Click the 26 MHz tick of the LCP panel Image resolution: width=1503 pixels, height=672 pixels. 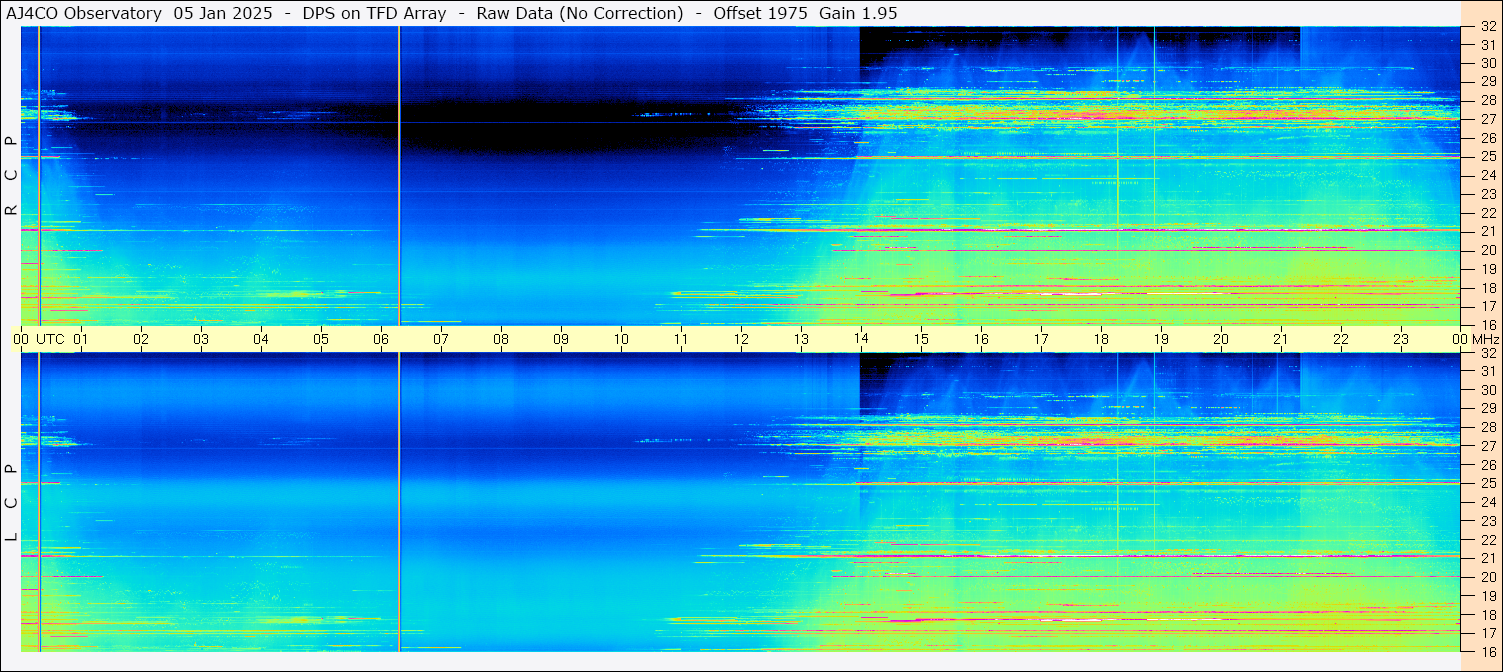coord(1488,465)
